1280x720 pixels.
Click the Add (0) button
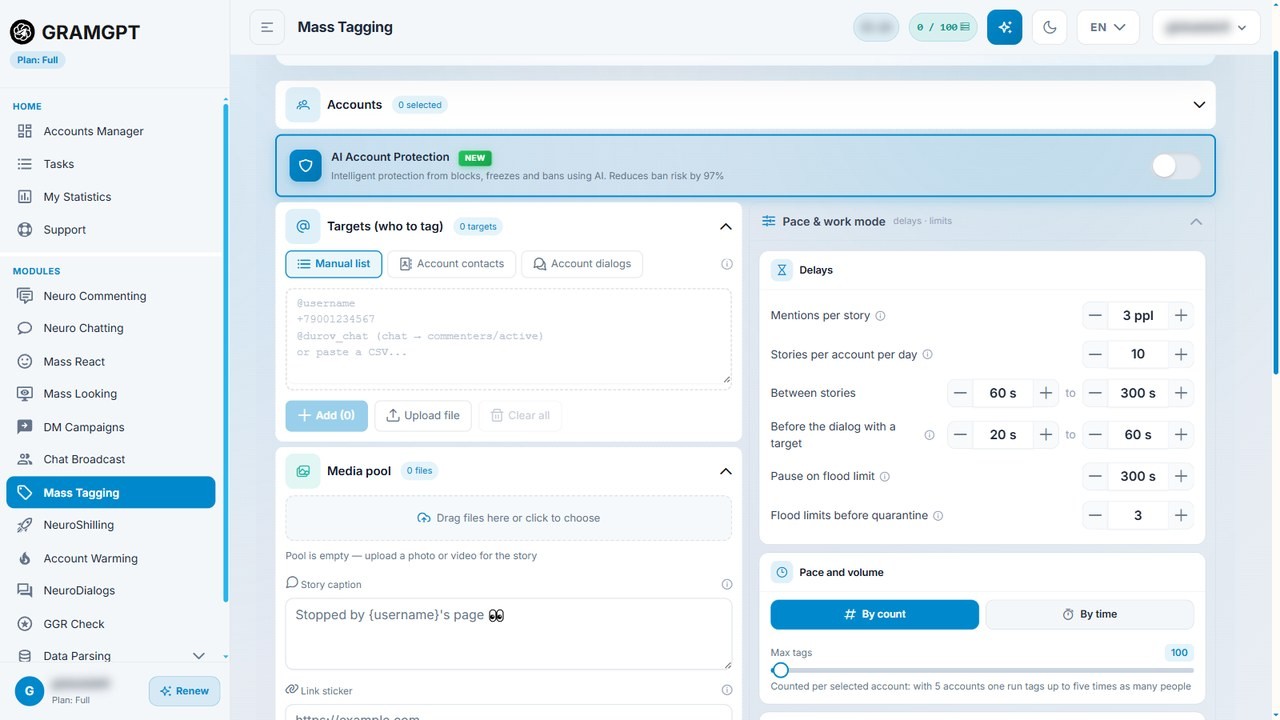(327, 415)
